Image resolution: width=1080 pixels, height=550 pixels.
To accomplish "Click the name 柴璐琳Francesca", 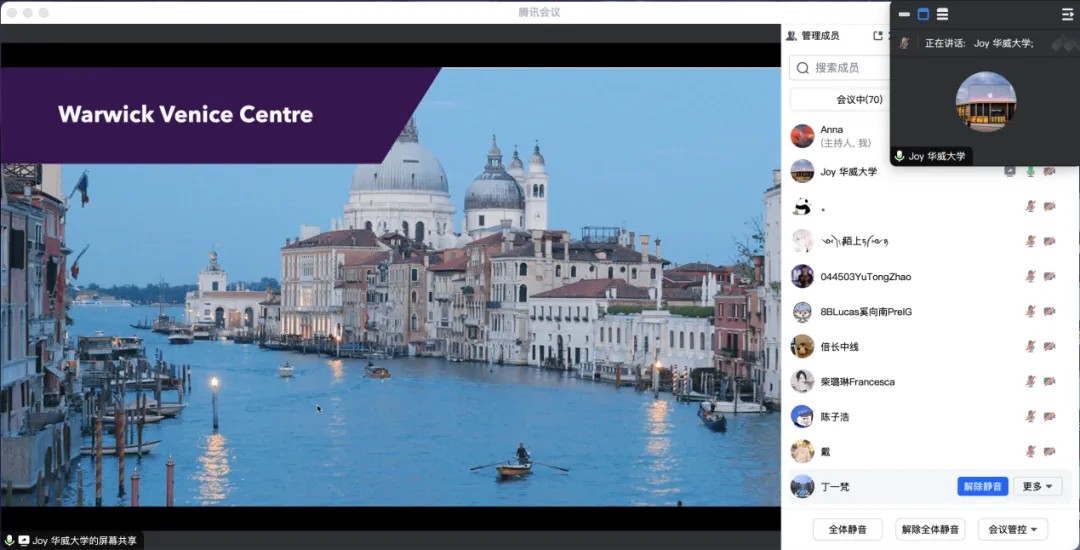I will pyautogui.click(x=858, y=381).
